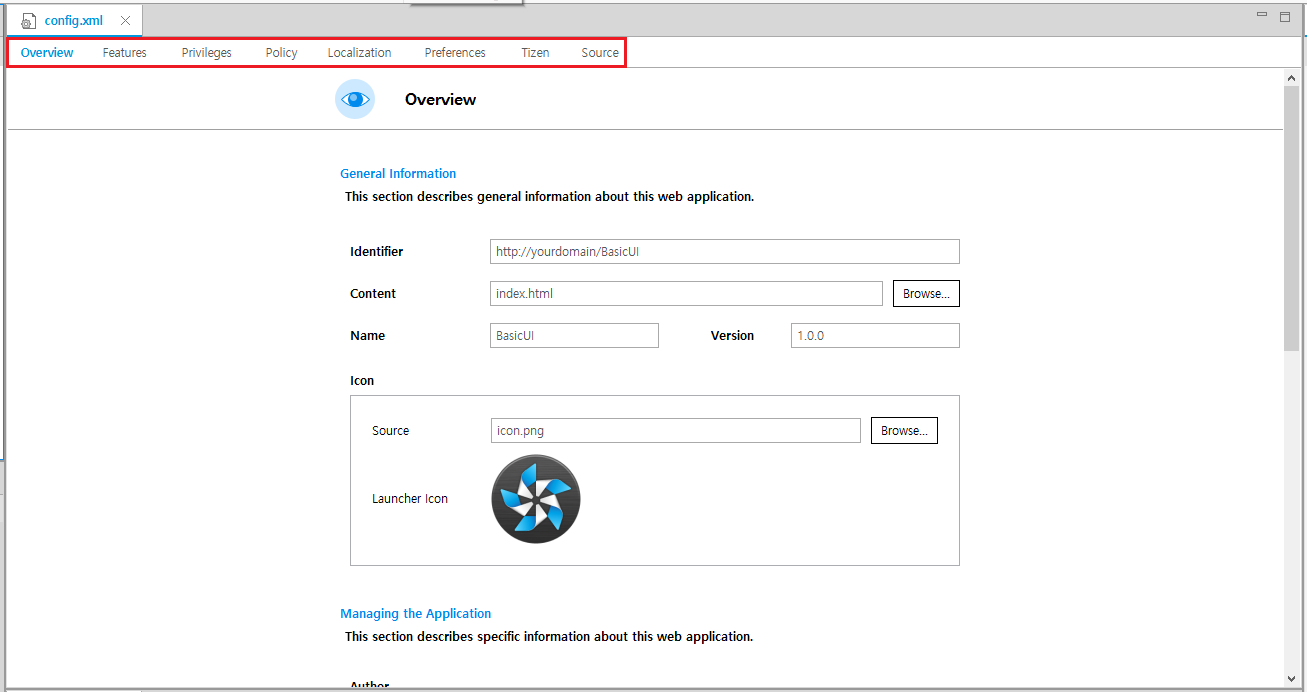Focus the Name text field
The width and height of the screenshot is (1307, 692).
[574, 336]
